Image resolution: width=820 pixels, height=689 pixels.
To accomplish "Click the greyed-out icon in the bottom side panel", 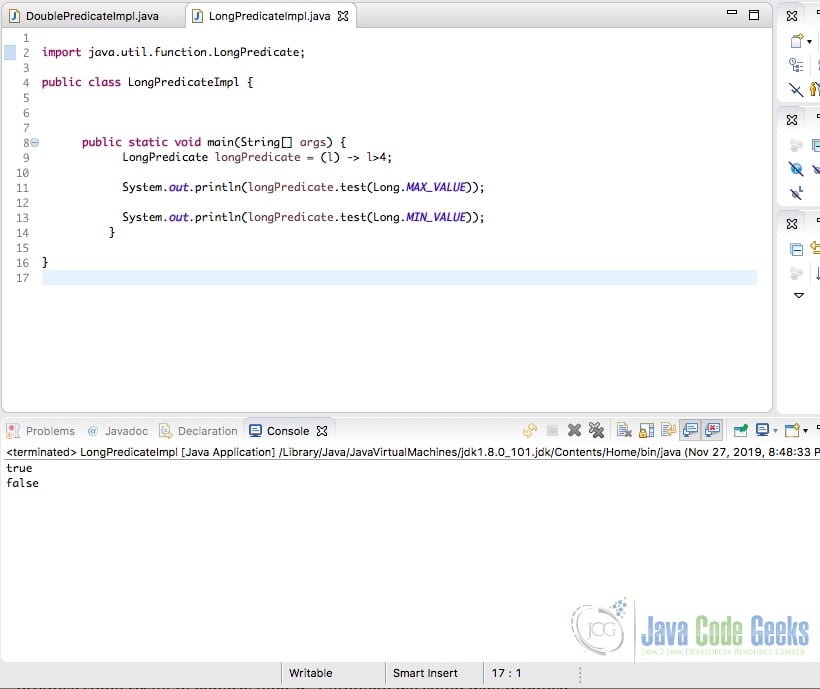I will tap(796, 273).
